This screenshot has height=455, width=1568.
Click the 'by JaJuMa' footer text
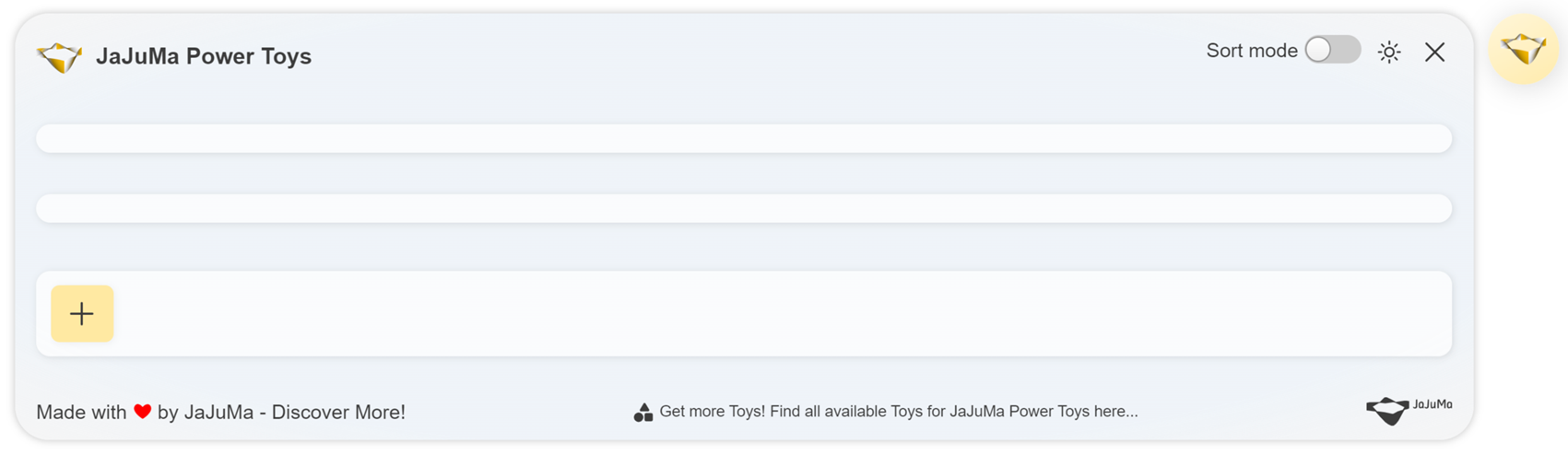pyautogui.click(x=205, y=413)
